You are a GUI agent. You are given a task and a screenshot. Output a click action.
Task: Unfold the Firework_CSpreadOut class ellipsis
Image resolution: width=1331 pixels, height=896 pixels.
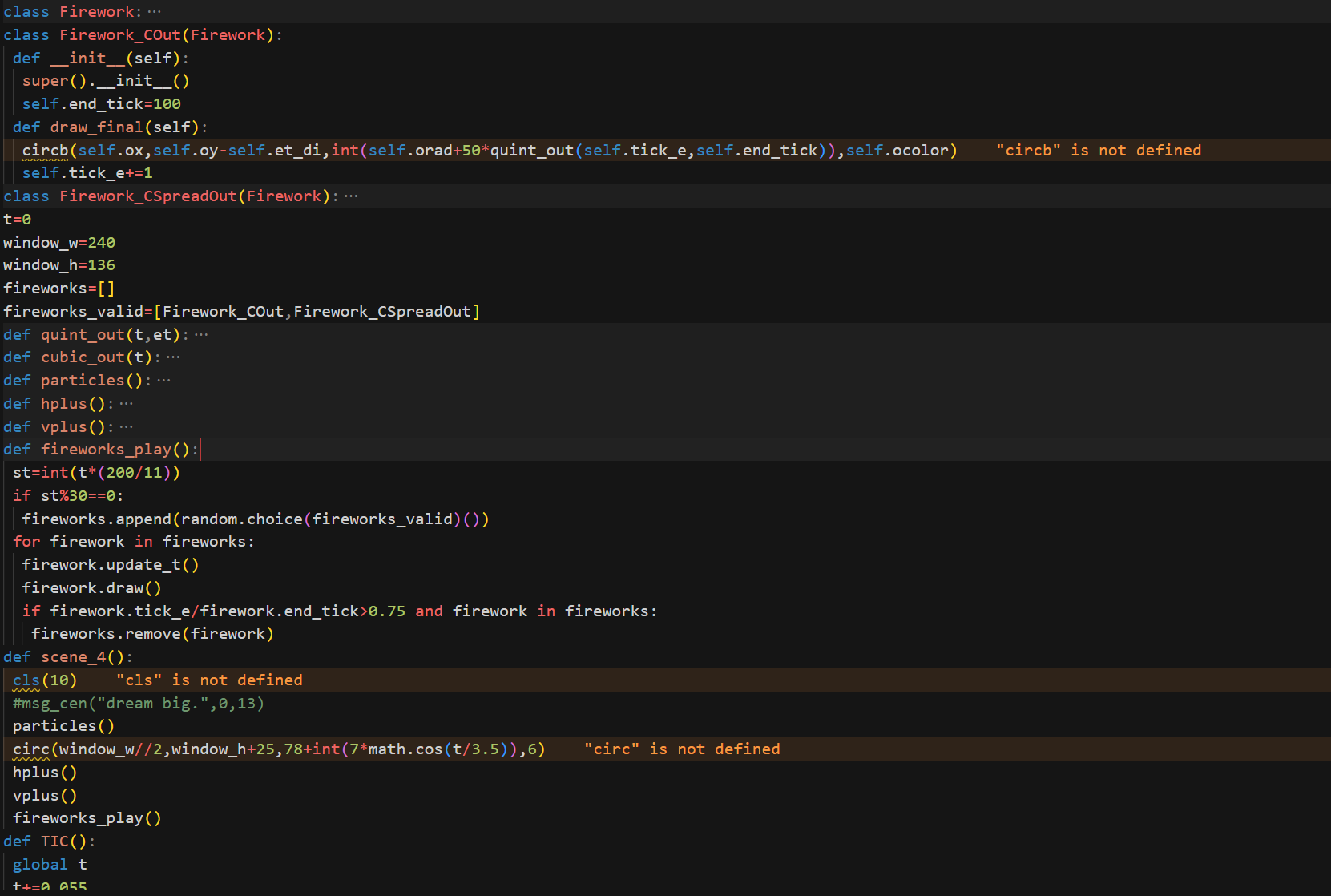[351, 196]
